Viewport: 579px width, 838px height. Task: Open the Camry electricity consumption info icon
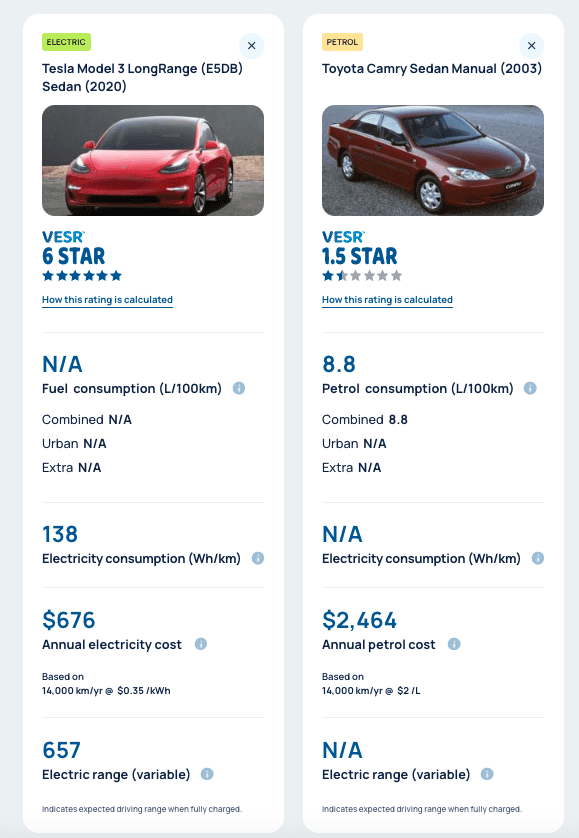click(x=538, y=558)
